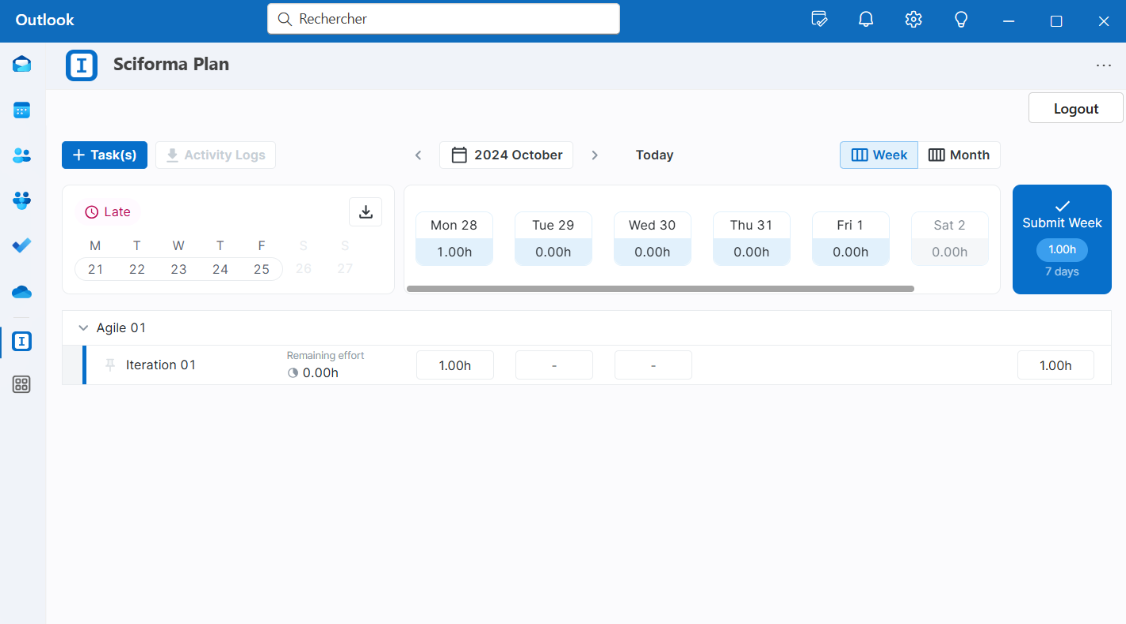Image resolution: width=1126 pixels, height=624 pixels.
Task: Pin the Iteration 01 task
Action: tap(110, 365)
